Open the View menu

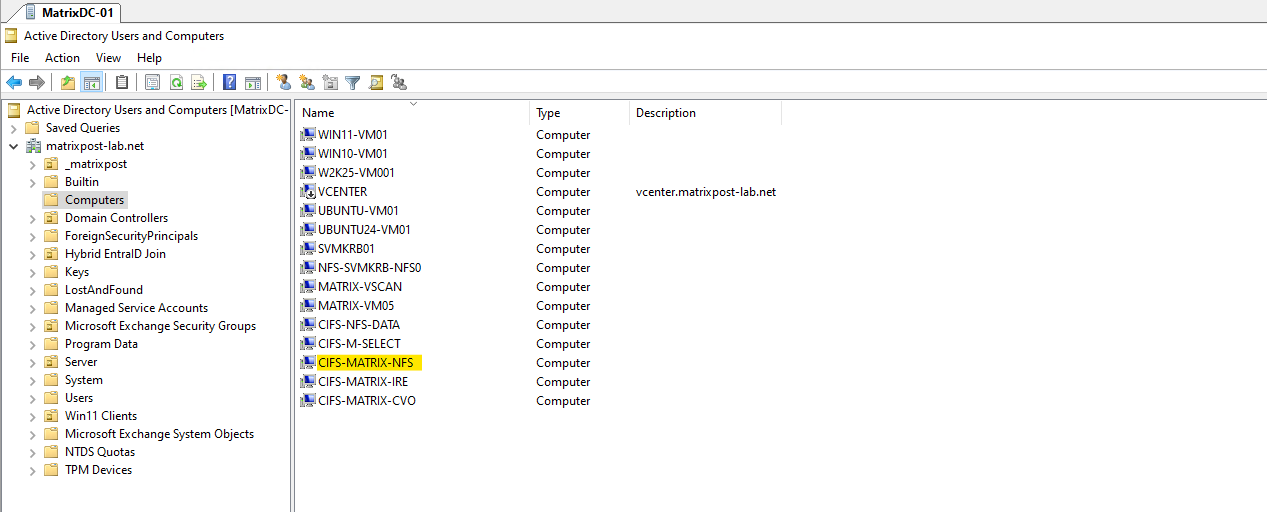[x=108, y=58]
